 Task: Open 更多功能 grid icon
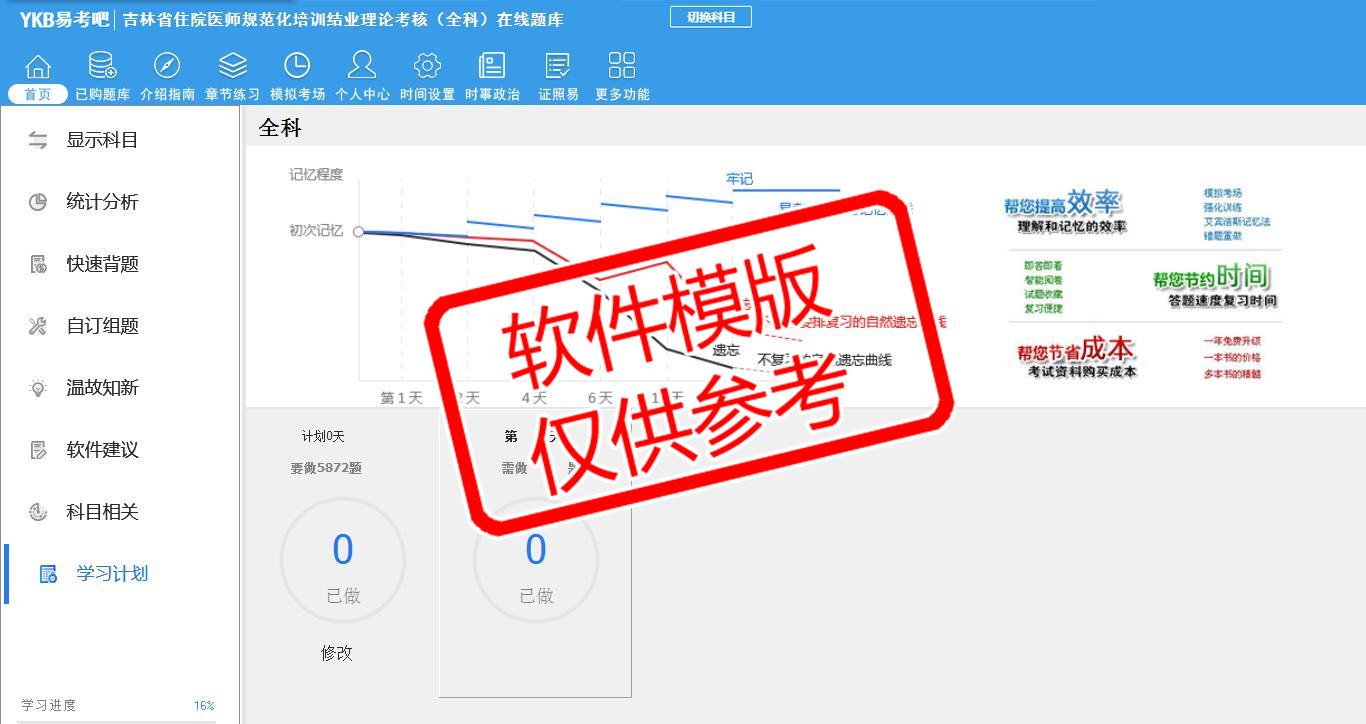point(622,67)
